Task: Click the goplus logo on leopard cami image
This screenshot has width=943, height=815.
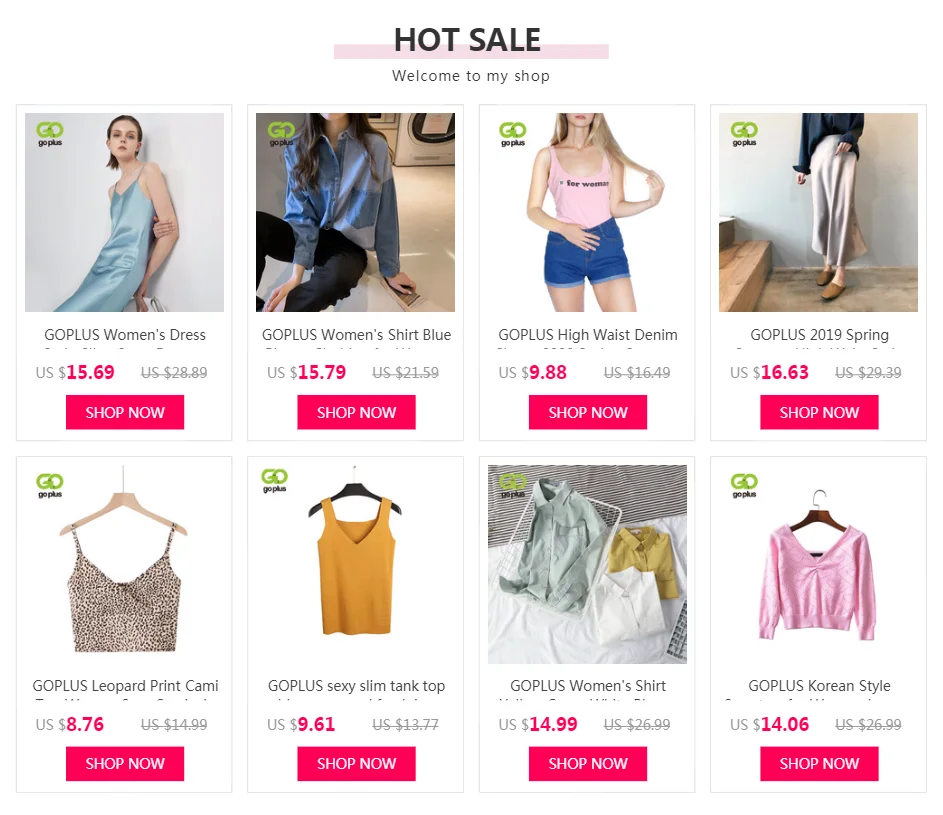Action: 49,485
